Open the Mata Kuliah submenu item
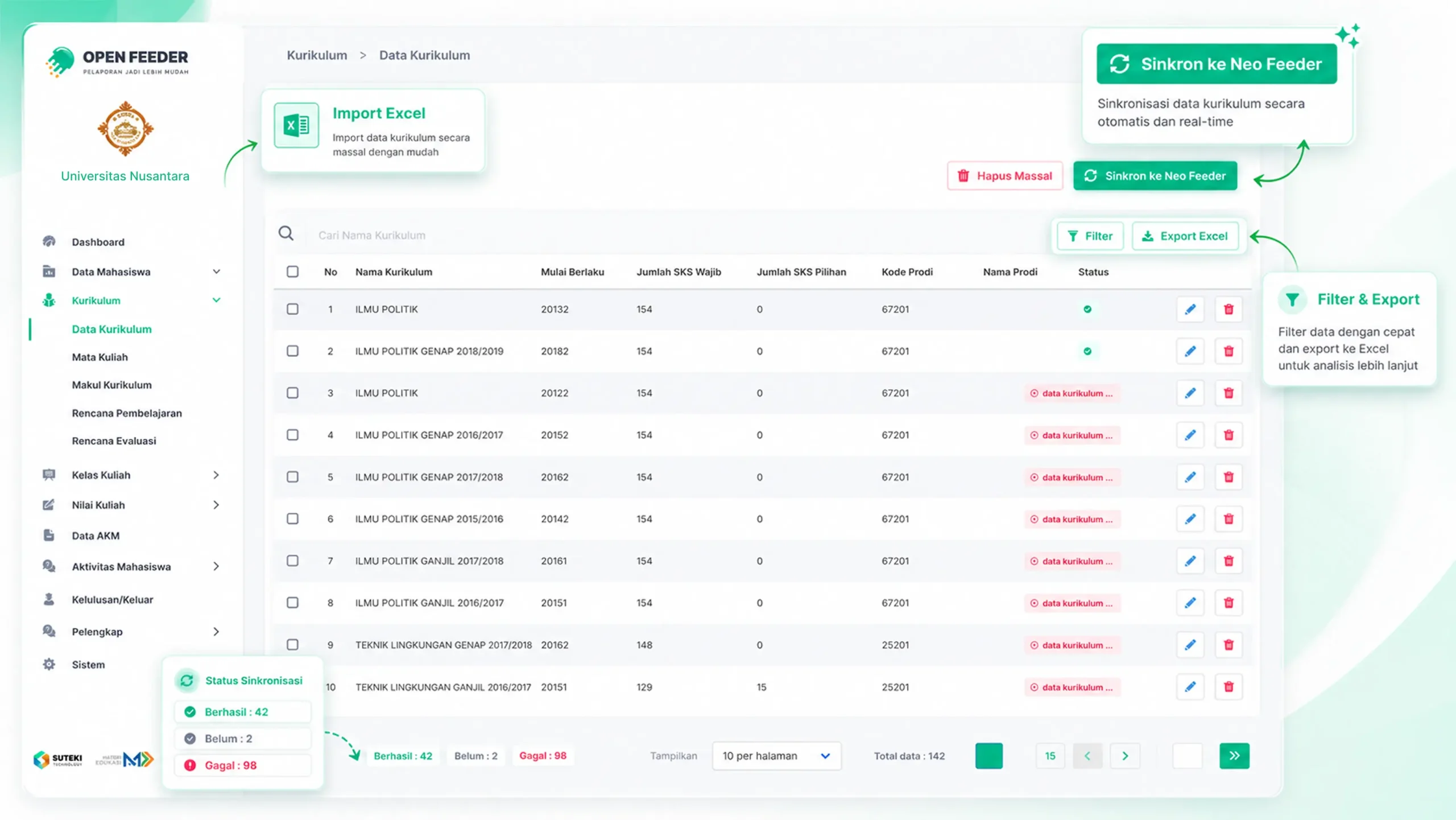The image size is (1456, 820). click(x=100, y=357)
